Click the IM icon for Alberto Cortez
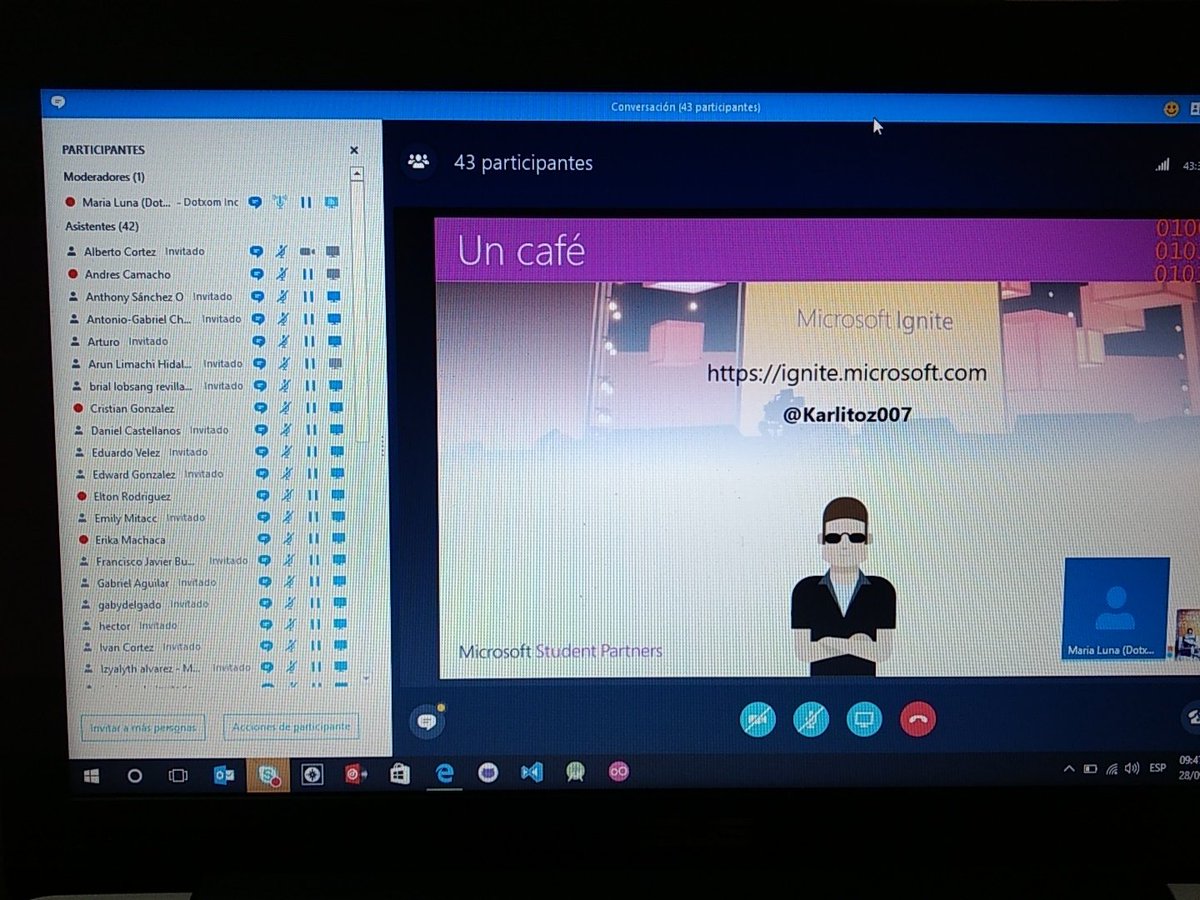The height and width of the screenshot is (900, 1200). [x=256, y=252]
